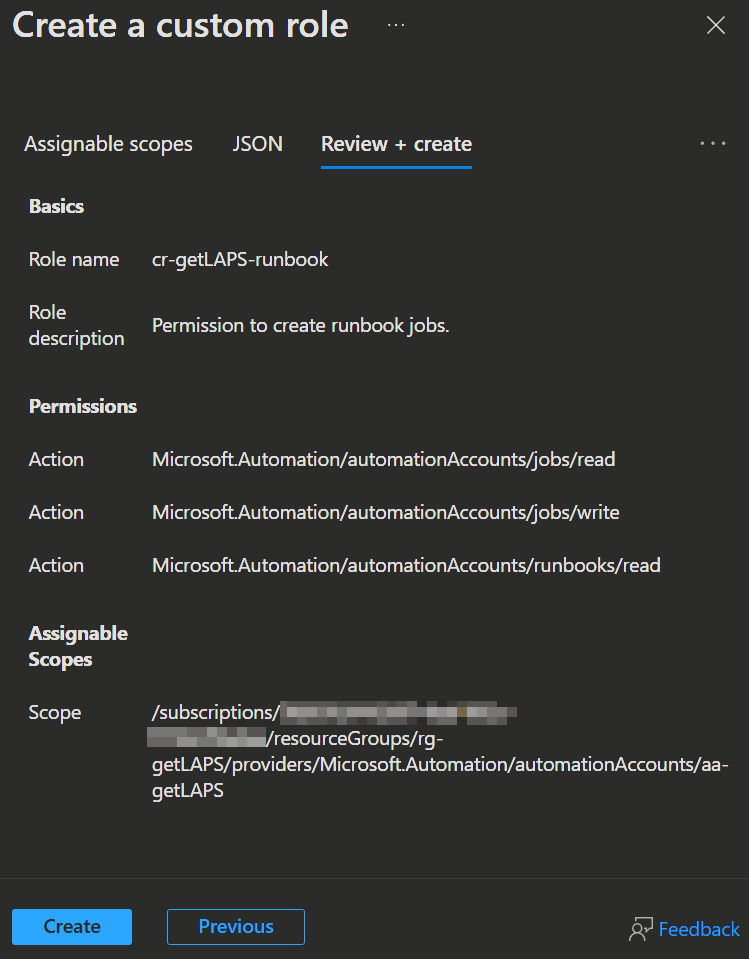Select the jobs/write action entry
Viewport: 749px width, 959px height.
(385, 512)
